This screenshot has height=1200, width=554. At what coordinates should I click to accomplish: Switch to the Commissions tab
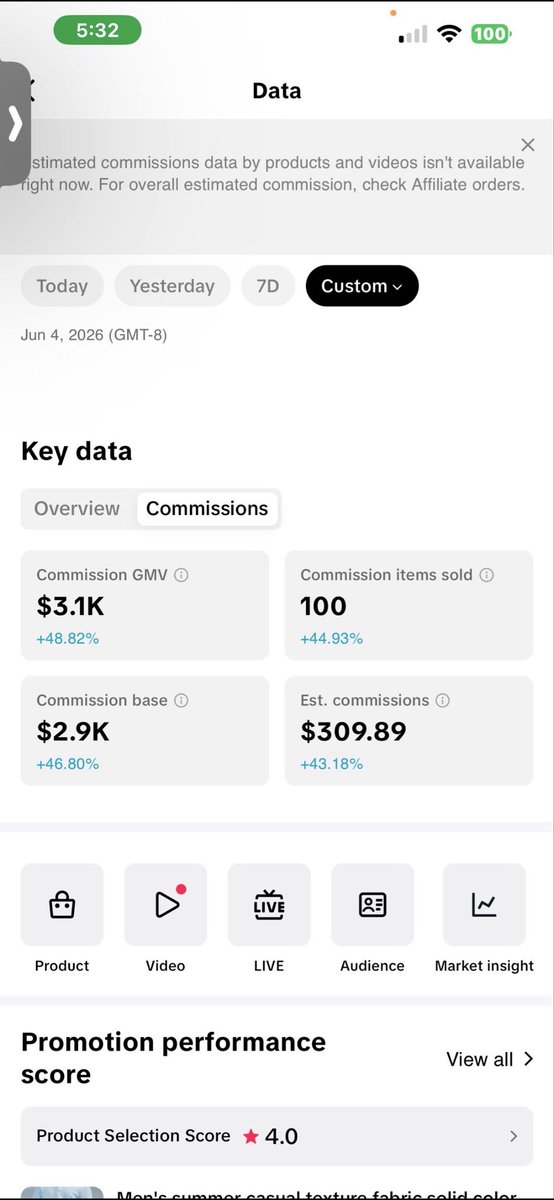207,508
